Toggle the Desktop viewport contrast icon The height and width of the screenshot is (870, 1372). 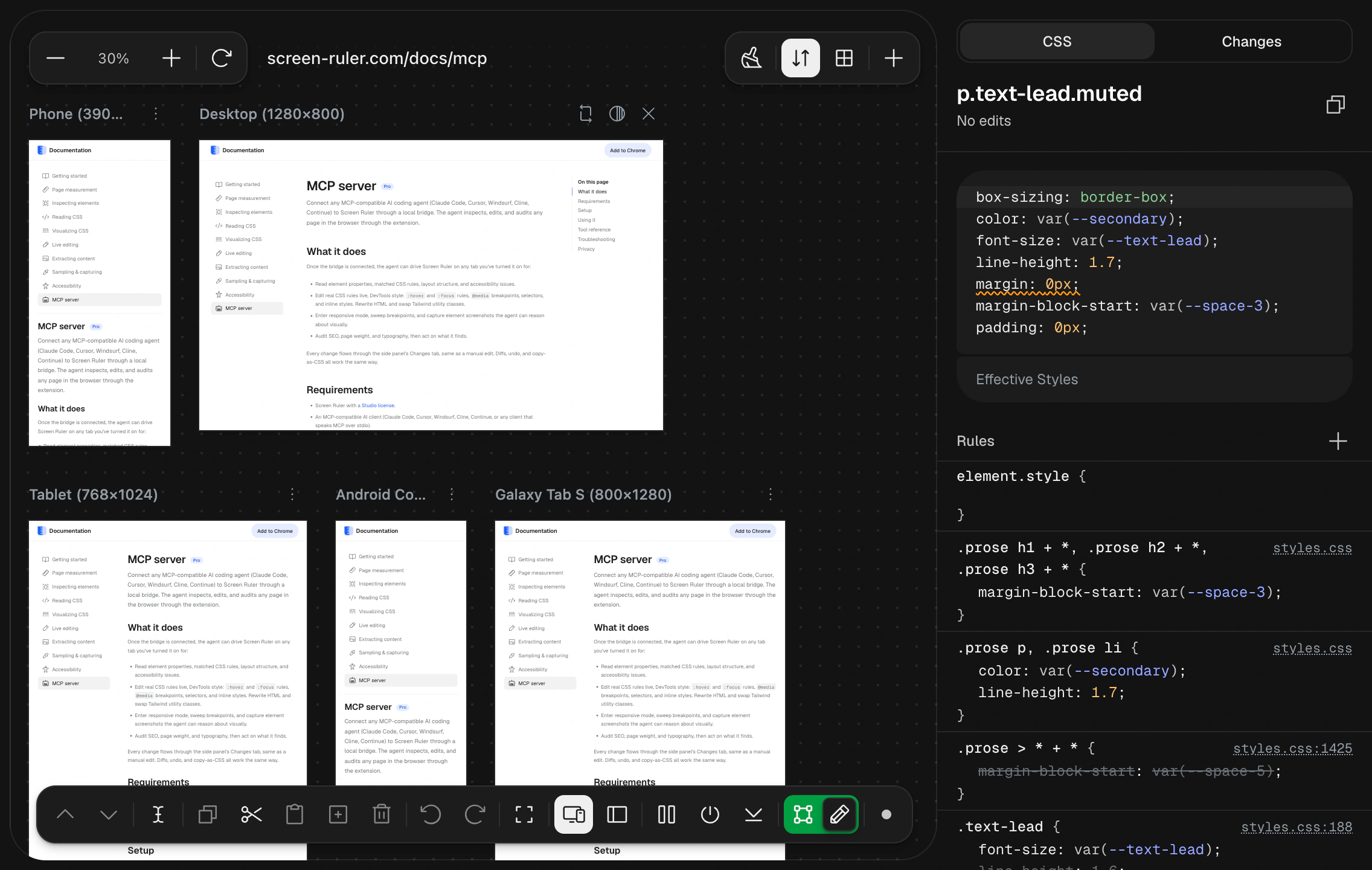point(617,114)
